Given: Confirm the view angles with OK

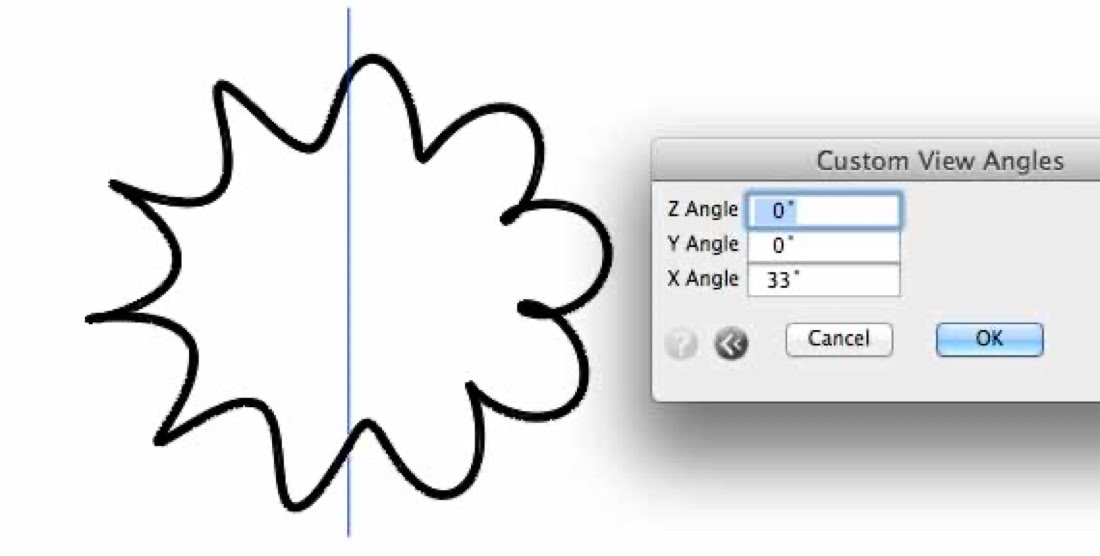Looking at the screenshot, I should 989,339.
